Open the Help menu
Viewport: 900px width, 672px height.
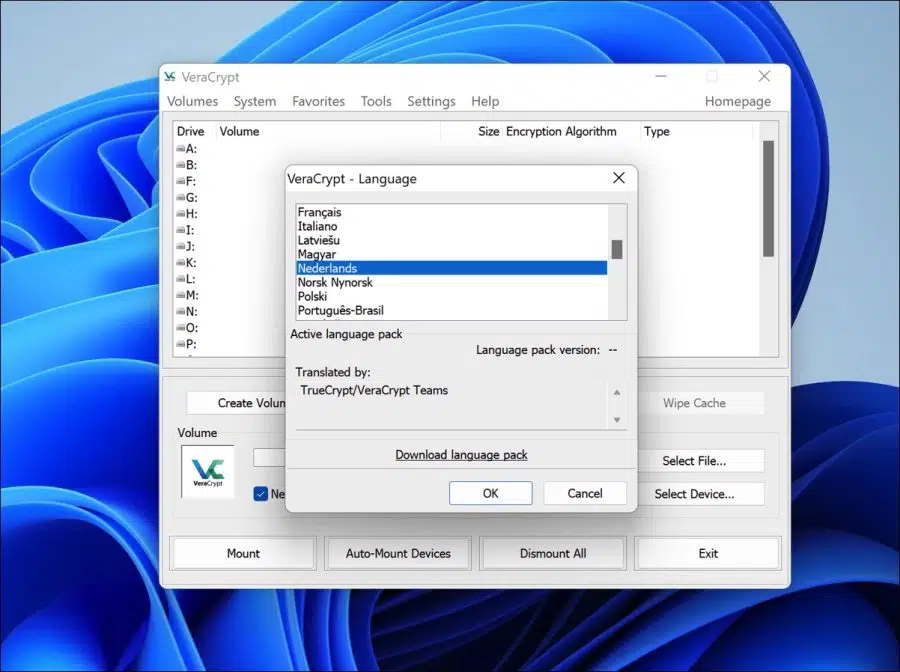[485, 101]
